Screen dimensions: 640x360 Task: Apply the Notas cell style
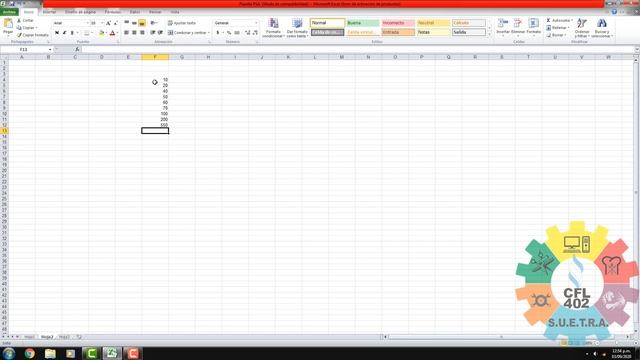(x=433, y=32)
